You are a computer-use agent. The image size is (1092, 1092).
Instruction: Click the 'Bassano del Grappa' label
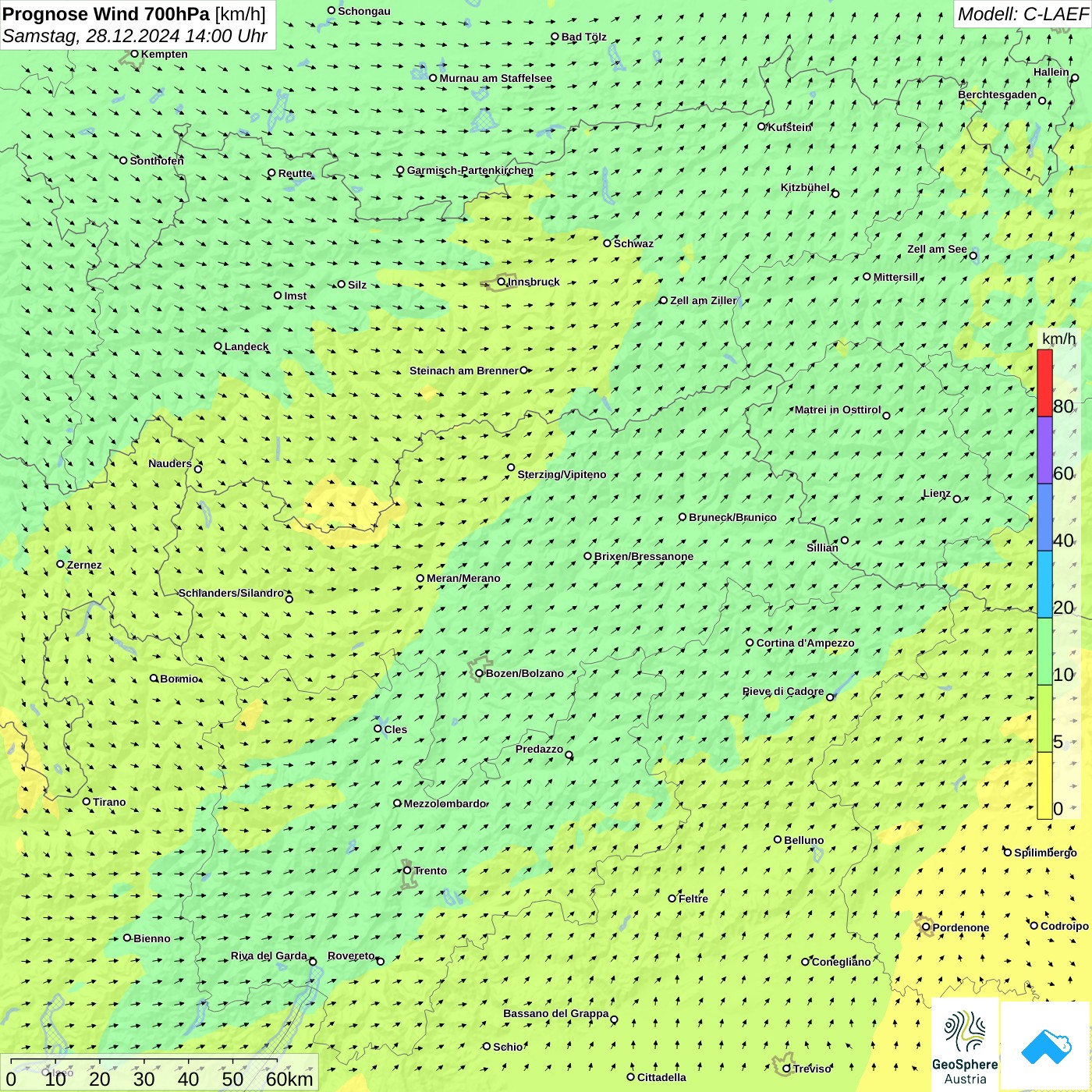(x=556, y=1013)
